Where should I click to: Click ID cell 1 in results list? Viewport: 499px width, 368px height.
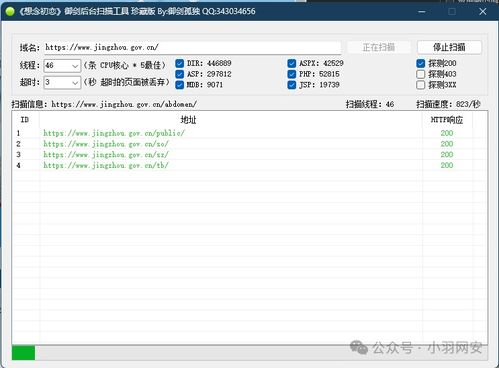point(18,133)
